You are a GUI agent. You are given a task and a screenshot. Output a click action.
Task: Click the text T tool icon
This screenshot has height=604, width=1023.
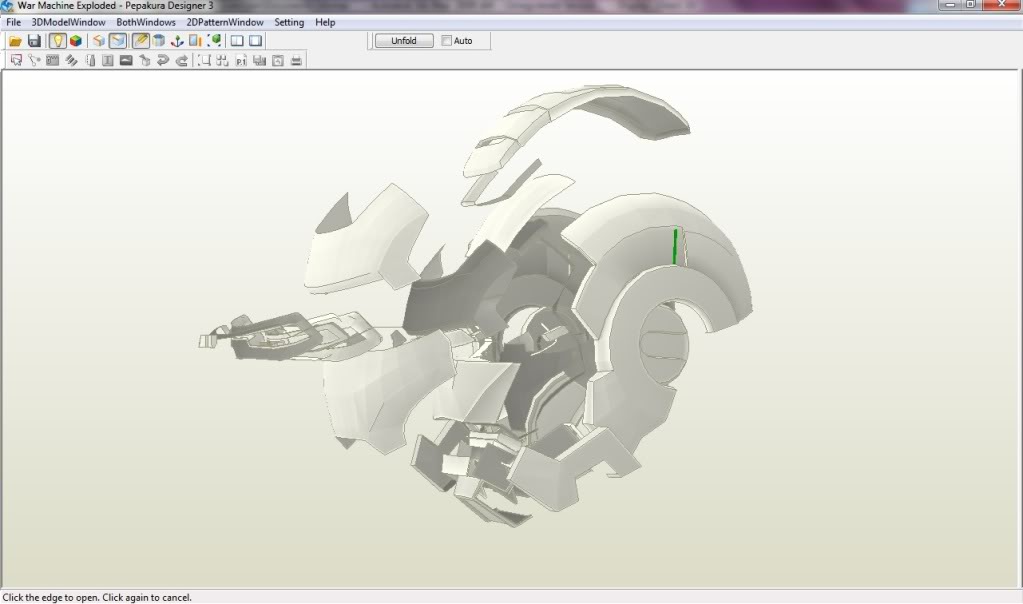pyautogui.click(x=108, y=61)
